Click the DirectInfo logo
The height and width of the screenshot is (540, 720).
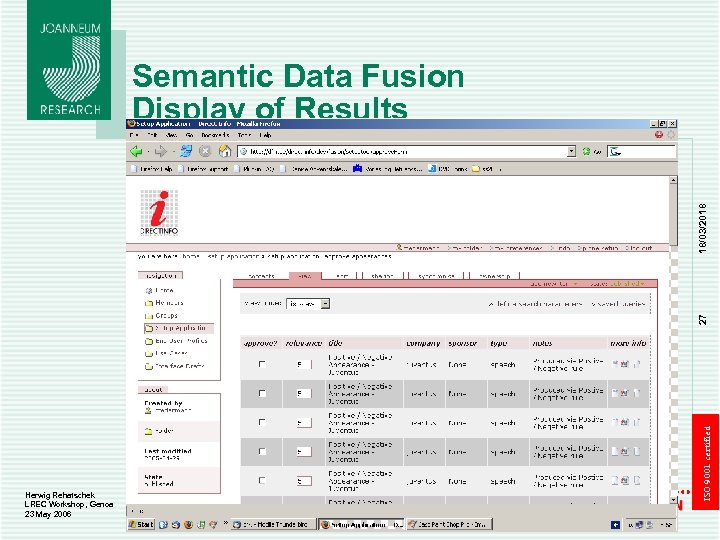pos(159,212)
